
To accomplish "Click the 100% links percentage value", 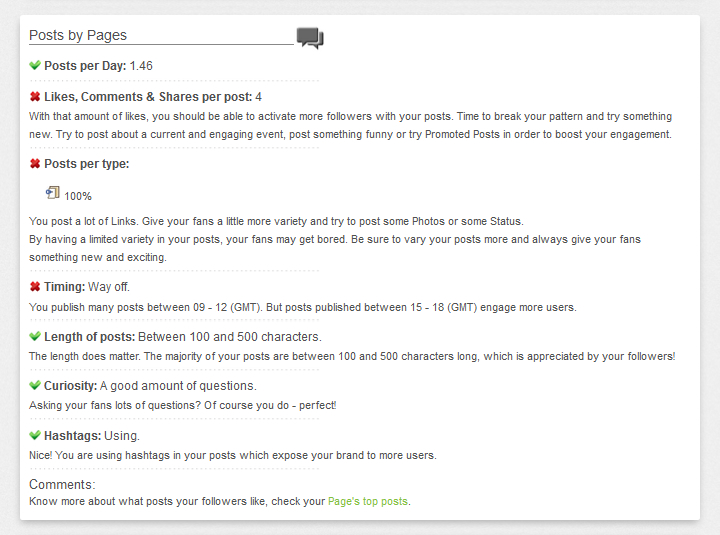I will click(78, 196).
